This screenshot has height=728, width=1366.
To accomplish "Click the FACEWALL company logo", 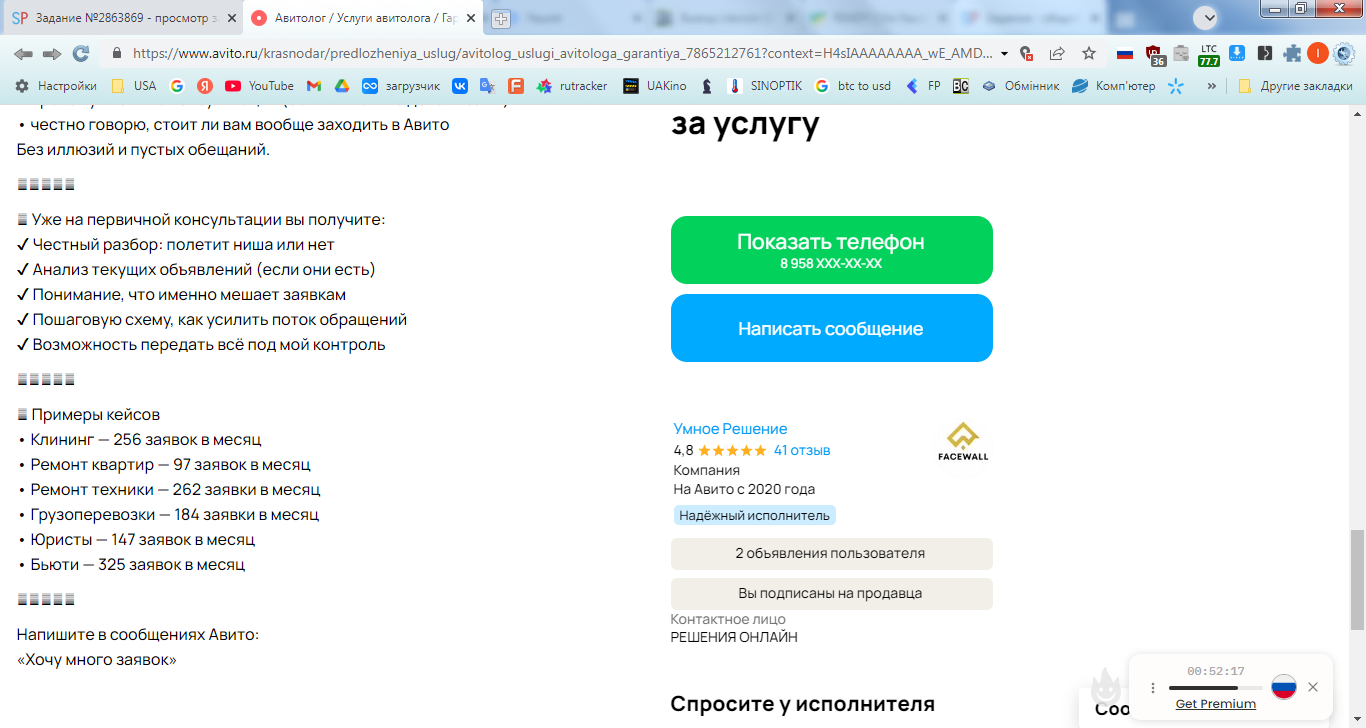I will click(963, 441).
